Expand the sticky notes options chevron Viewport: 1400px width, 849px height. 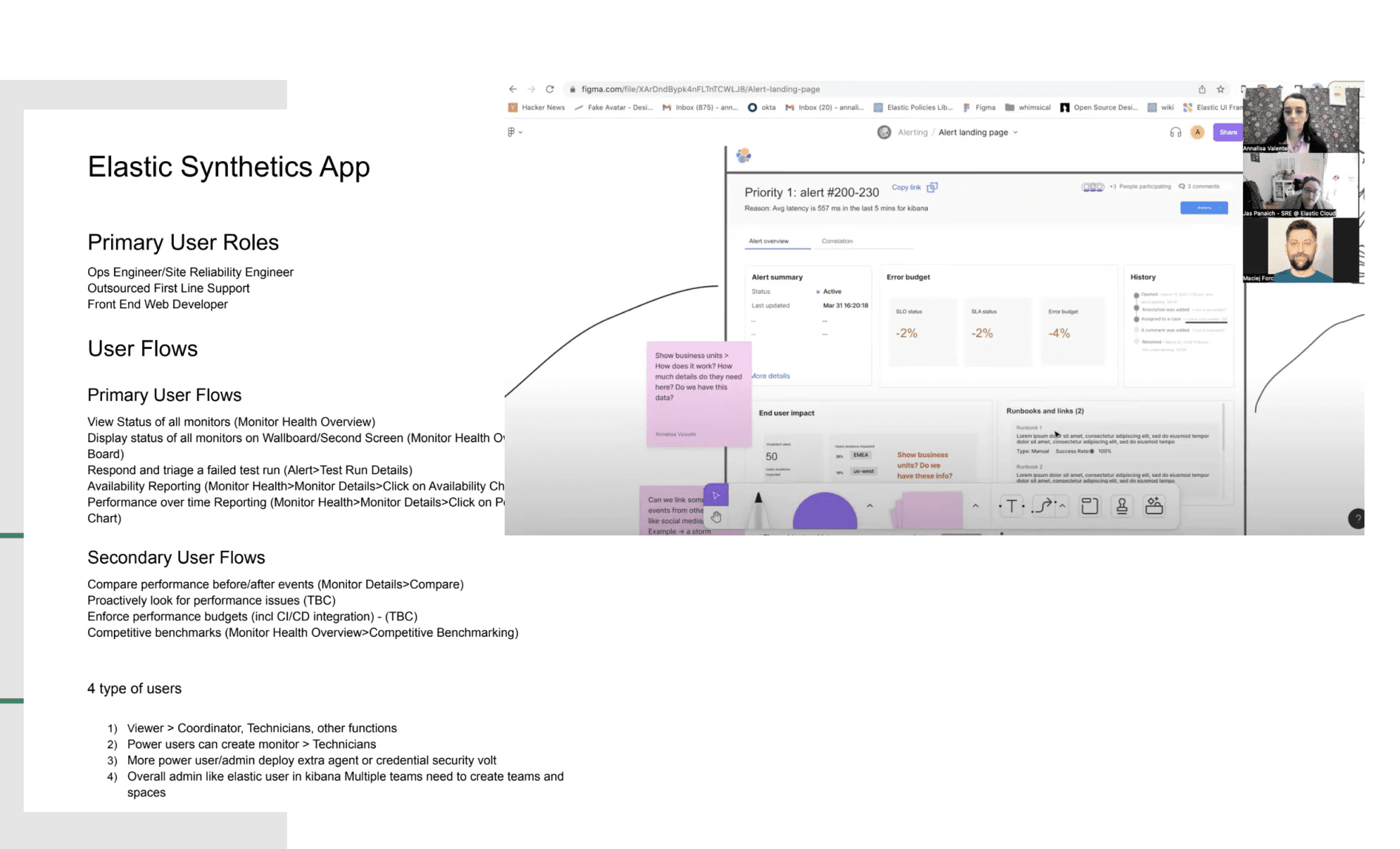(x=975, y=506)
